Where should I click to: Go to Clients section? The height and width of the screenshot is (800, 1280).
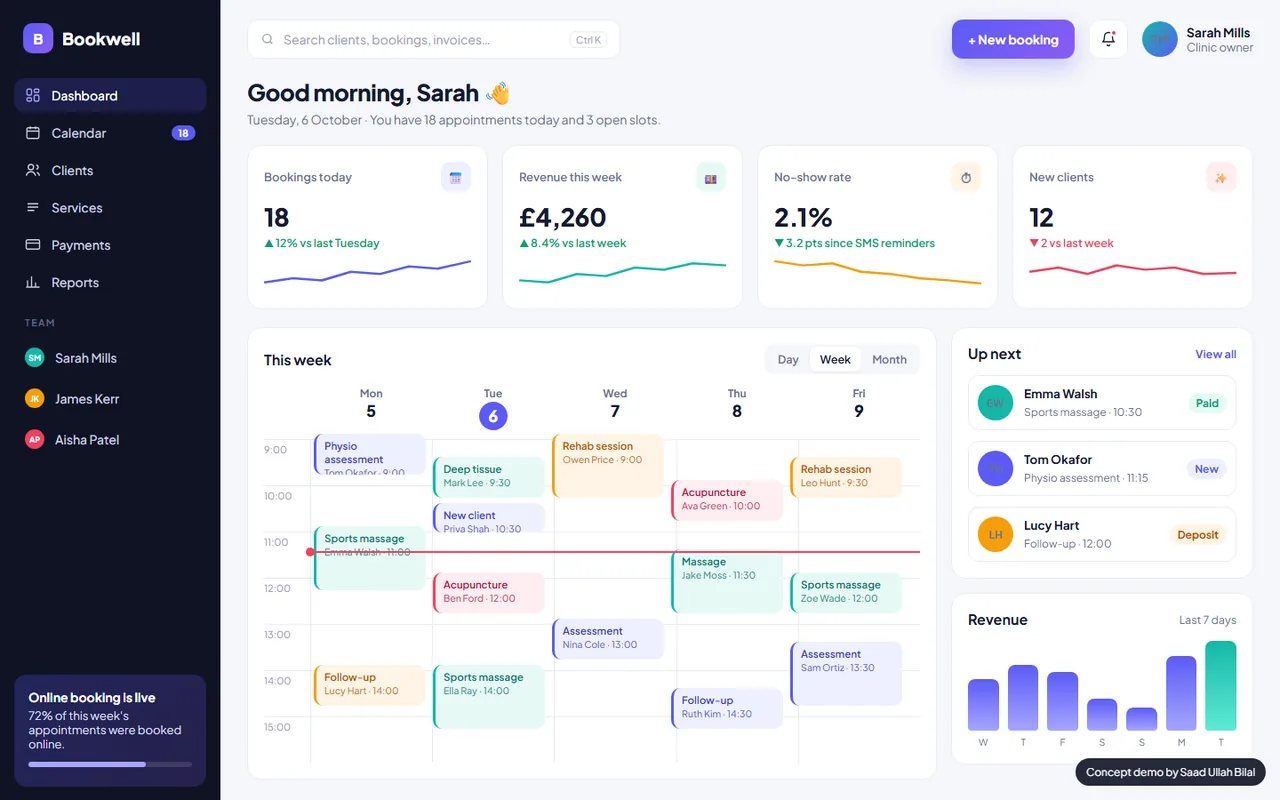click(110, 170)
